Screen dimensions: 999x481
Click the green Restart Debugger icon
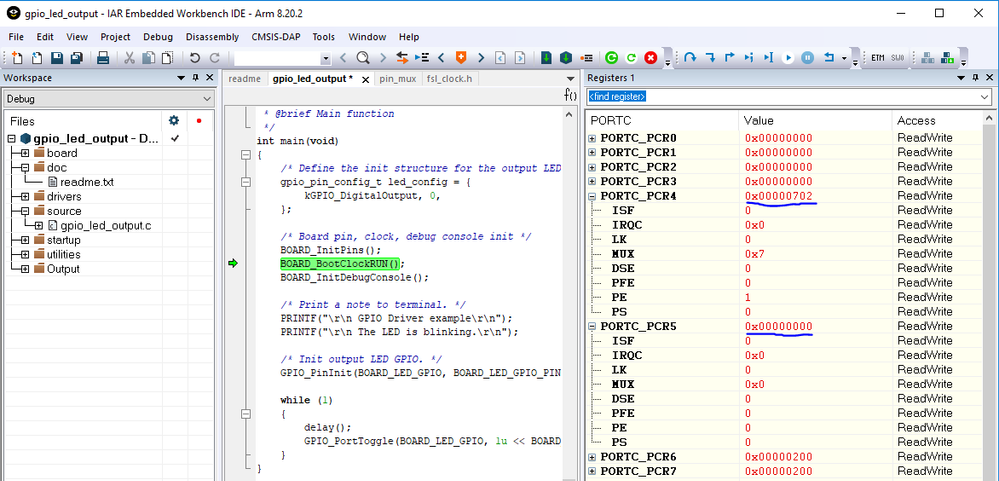click(611, 58)
